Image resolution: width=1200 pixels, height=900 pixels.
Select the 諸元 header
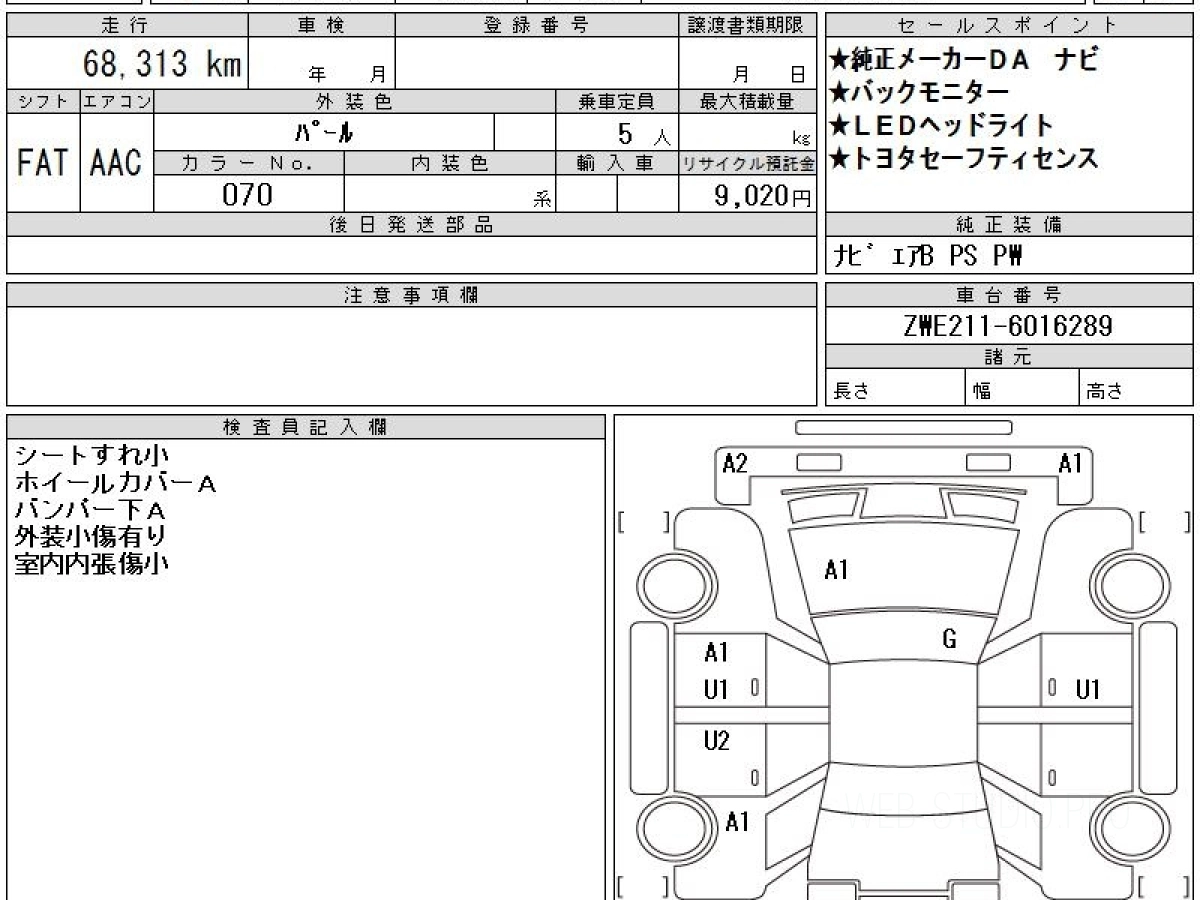tap(1009, 357)
